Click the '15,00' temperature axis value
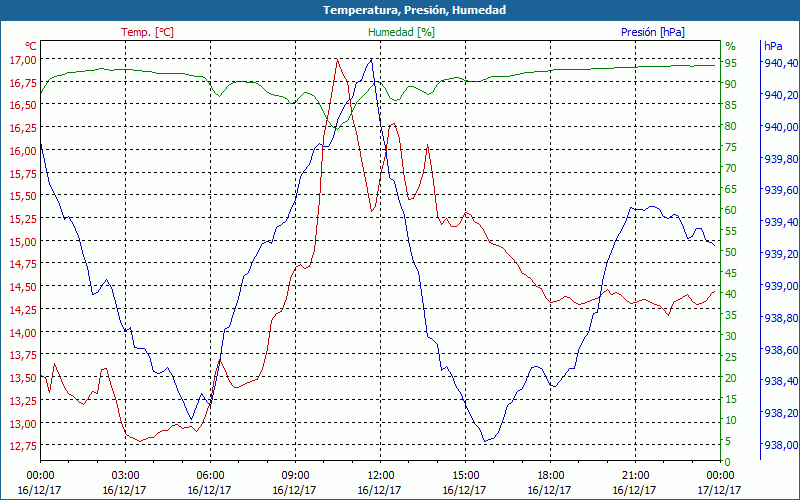Viewport: 800px width, 500px height. click(23, 241)
